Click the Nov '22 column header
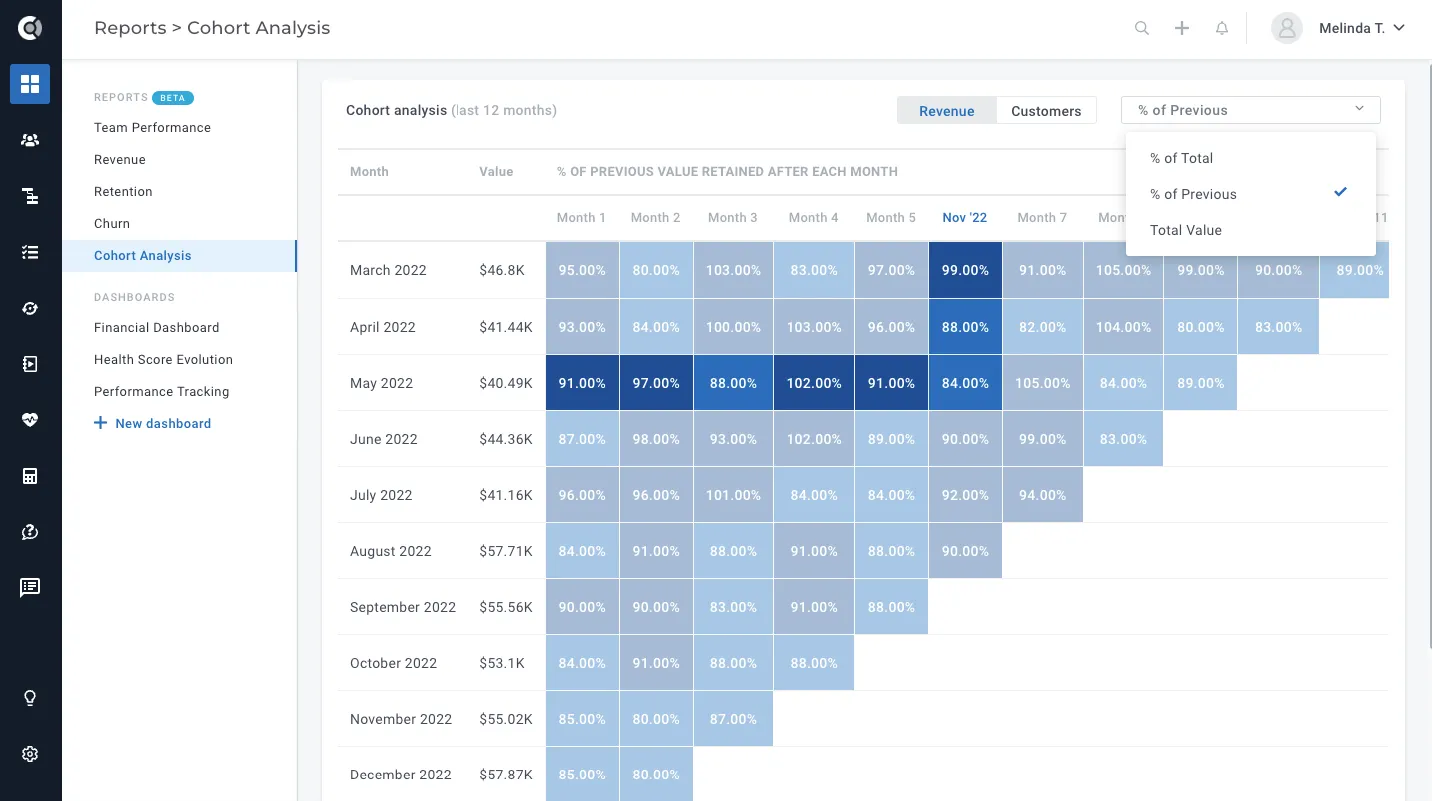This screenshot has height=801, width=1432. pos(964,218)
